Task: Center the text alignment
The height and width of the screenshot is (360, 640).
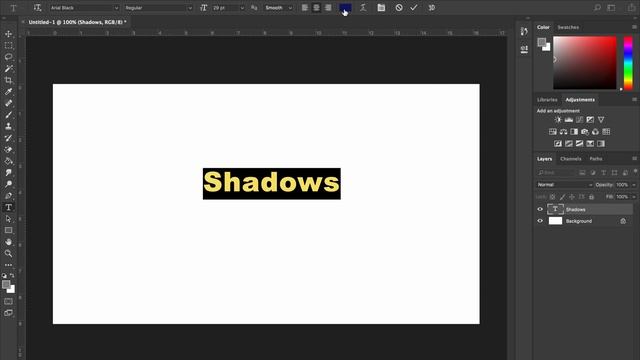Action: [316, 8]
